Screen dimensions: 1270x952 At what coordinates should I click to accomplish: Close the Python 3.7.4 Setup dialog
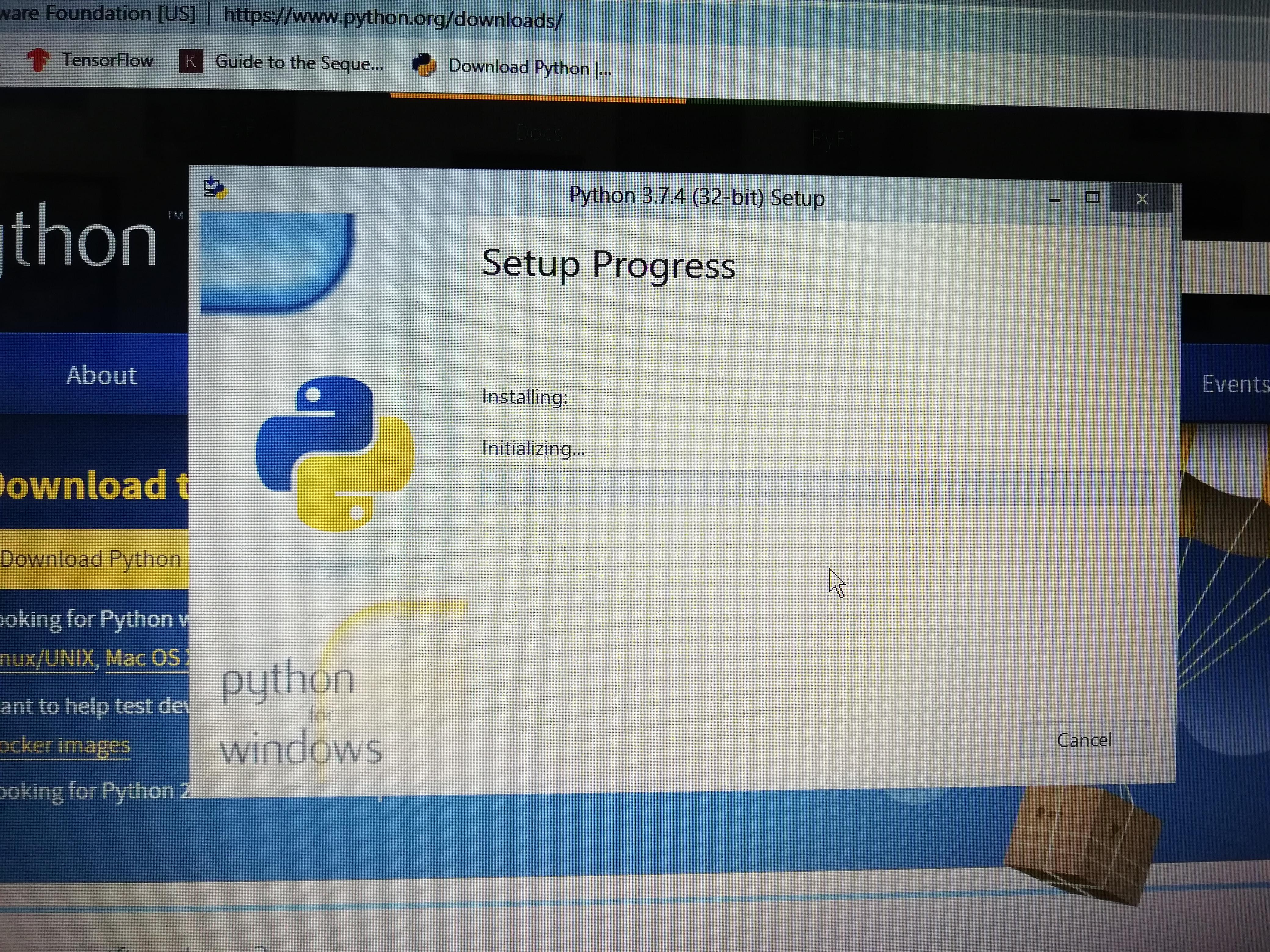coord(1141,199)
